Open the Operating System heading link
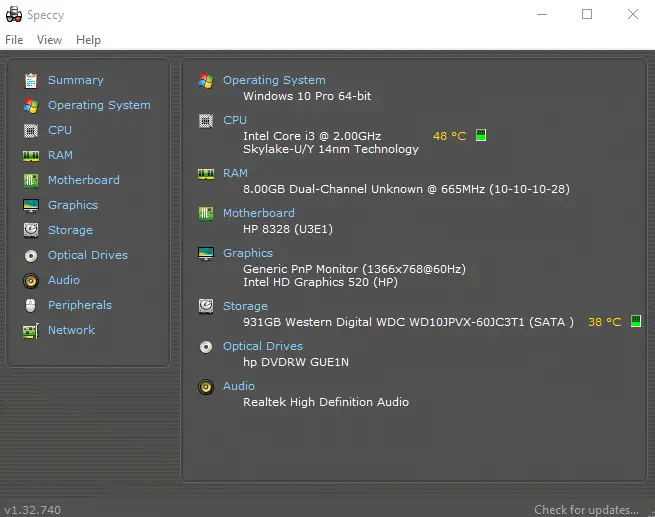 274,80
